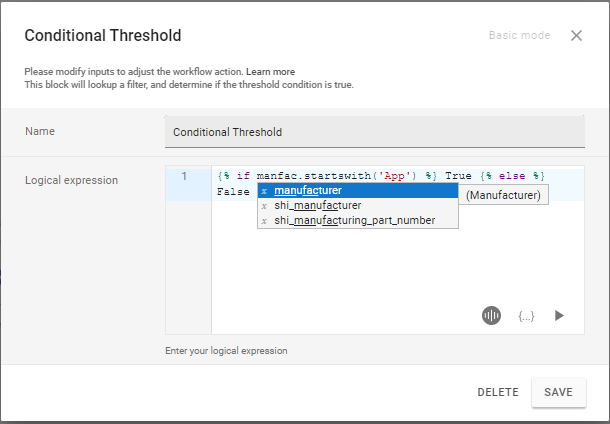This screenshot has height=424, width=610.
Task: Choose shi_manufacturer suggestion
Action: [x=317, y=206]
